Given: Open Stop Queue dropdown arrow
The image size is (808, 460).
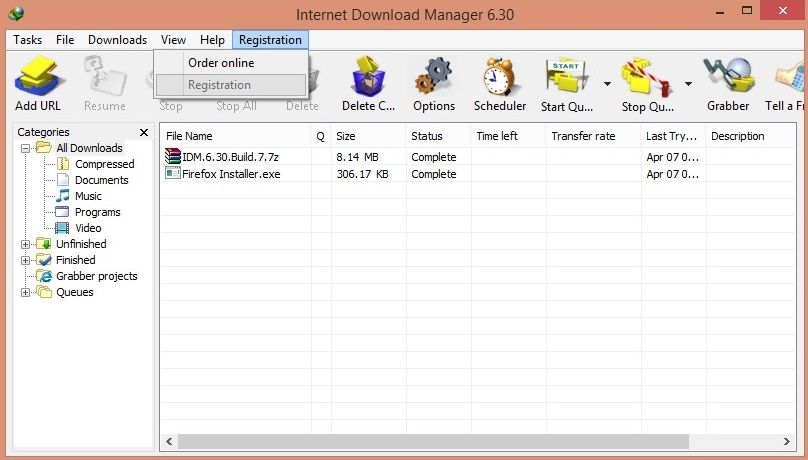Looking at the screenshot, I should point(688,83).
